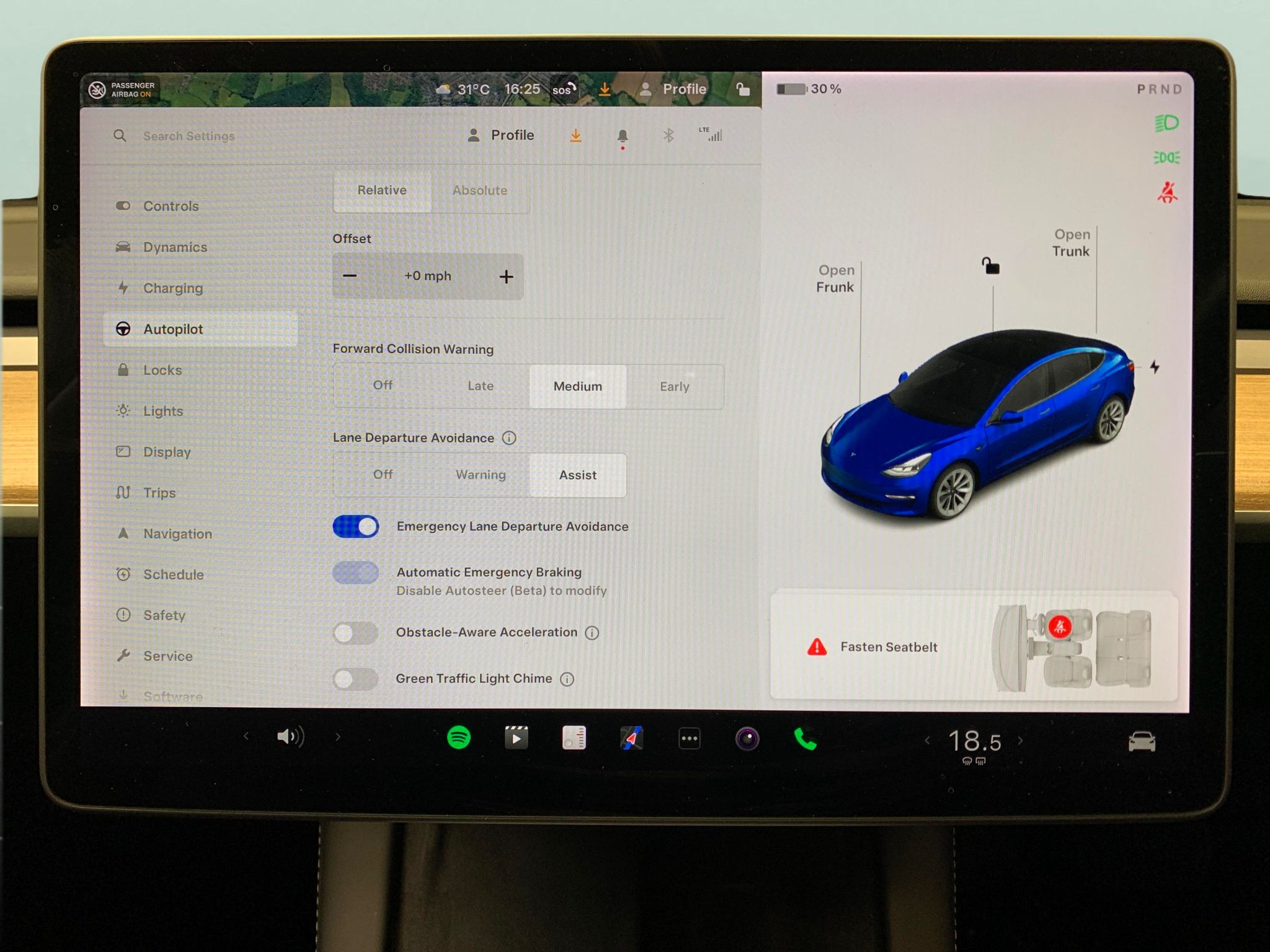Viewport: 1270px width, 952px height.
Task: Tap the SOS icon in the top bar
Action: pyautogui.click(x=564, y=89)
